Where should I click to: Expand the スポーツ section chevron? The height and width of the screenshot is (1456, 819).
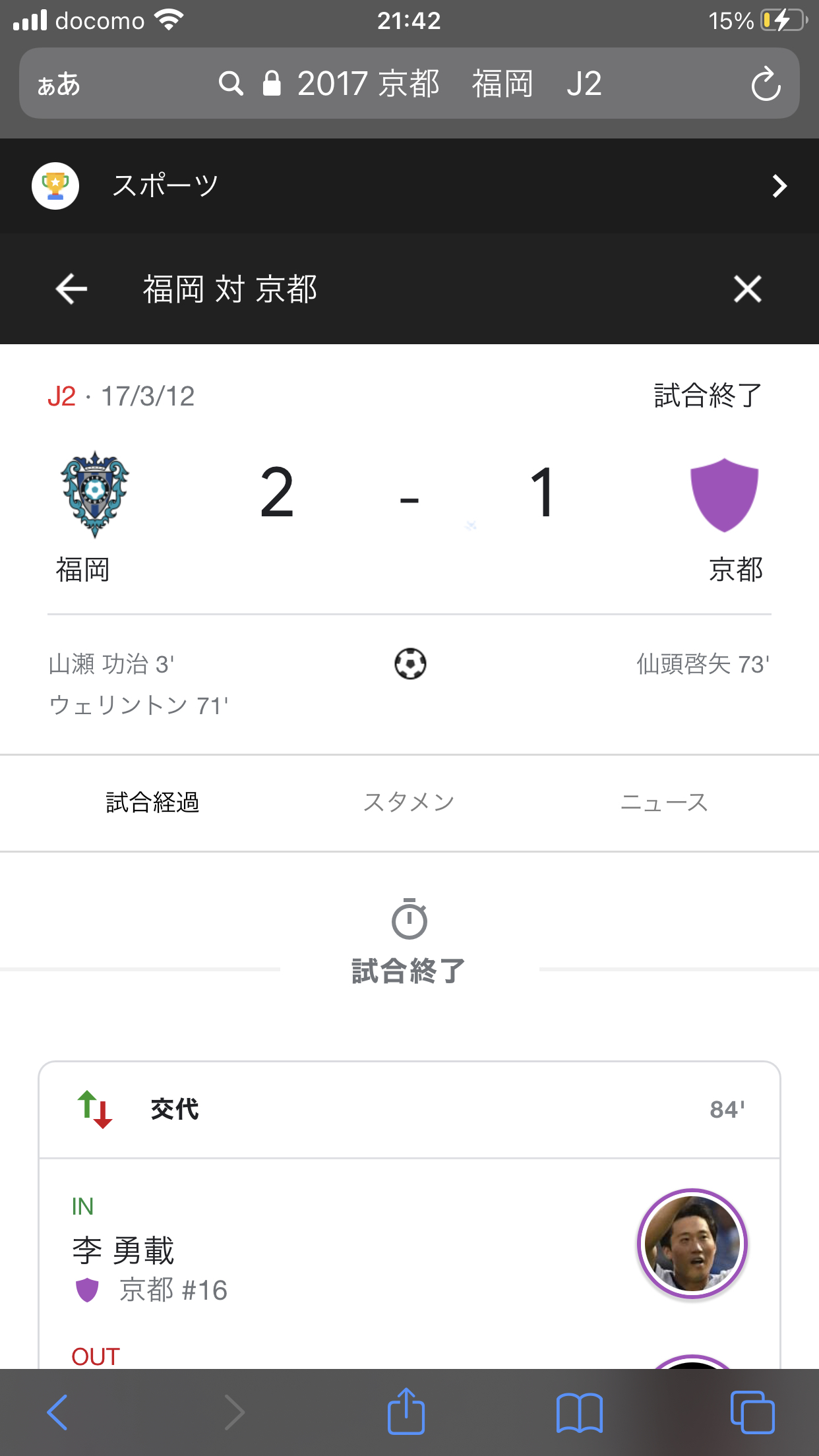click(779, 186)
